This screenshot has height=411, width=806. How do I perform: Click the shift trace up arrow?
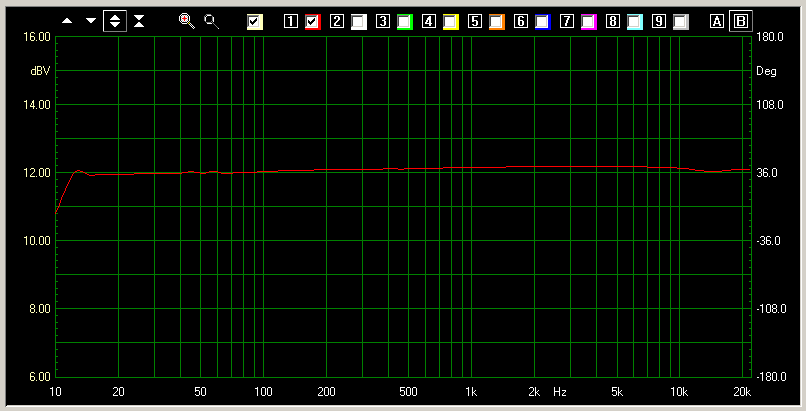point(67,20)
